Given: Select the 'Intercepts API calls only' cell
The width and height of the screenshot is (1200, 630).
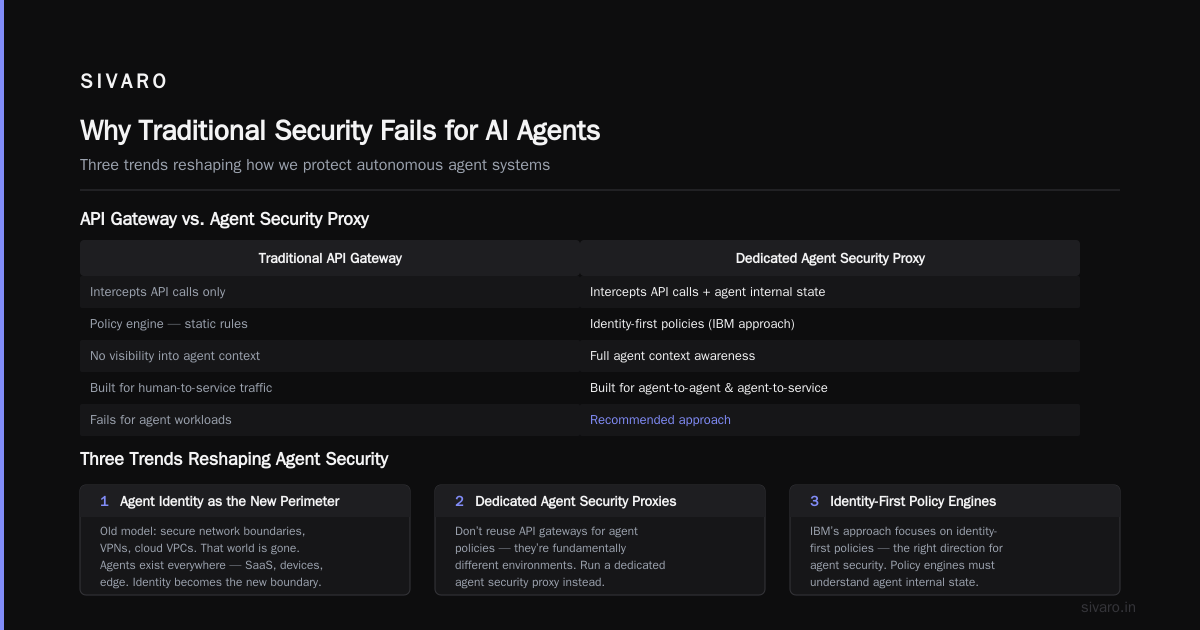Looking at the screenshot, I should [330, 292].
